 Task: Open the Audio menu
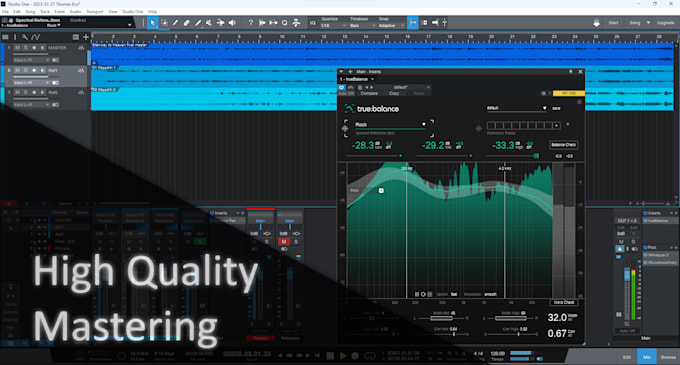(75, 12)
